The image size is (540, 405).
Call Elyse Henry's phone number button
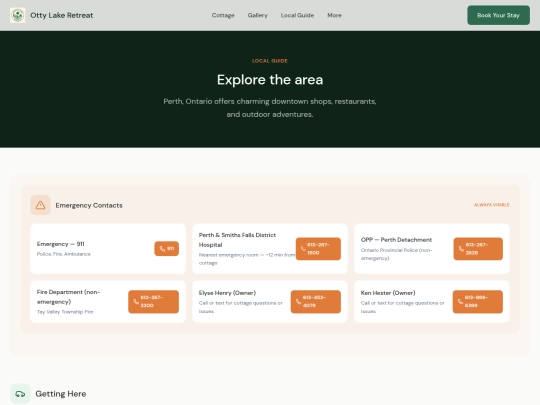tap(315, 302)
